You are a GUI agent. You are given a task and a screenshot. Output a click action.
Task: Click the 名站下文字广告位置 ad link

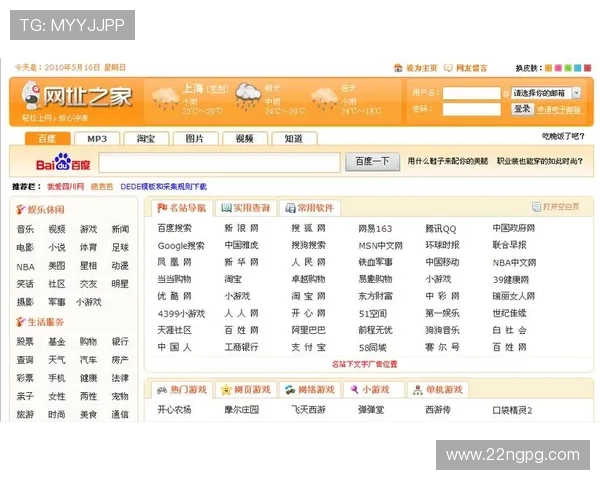[364, 364]
